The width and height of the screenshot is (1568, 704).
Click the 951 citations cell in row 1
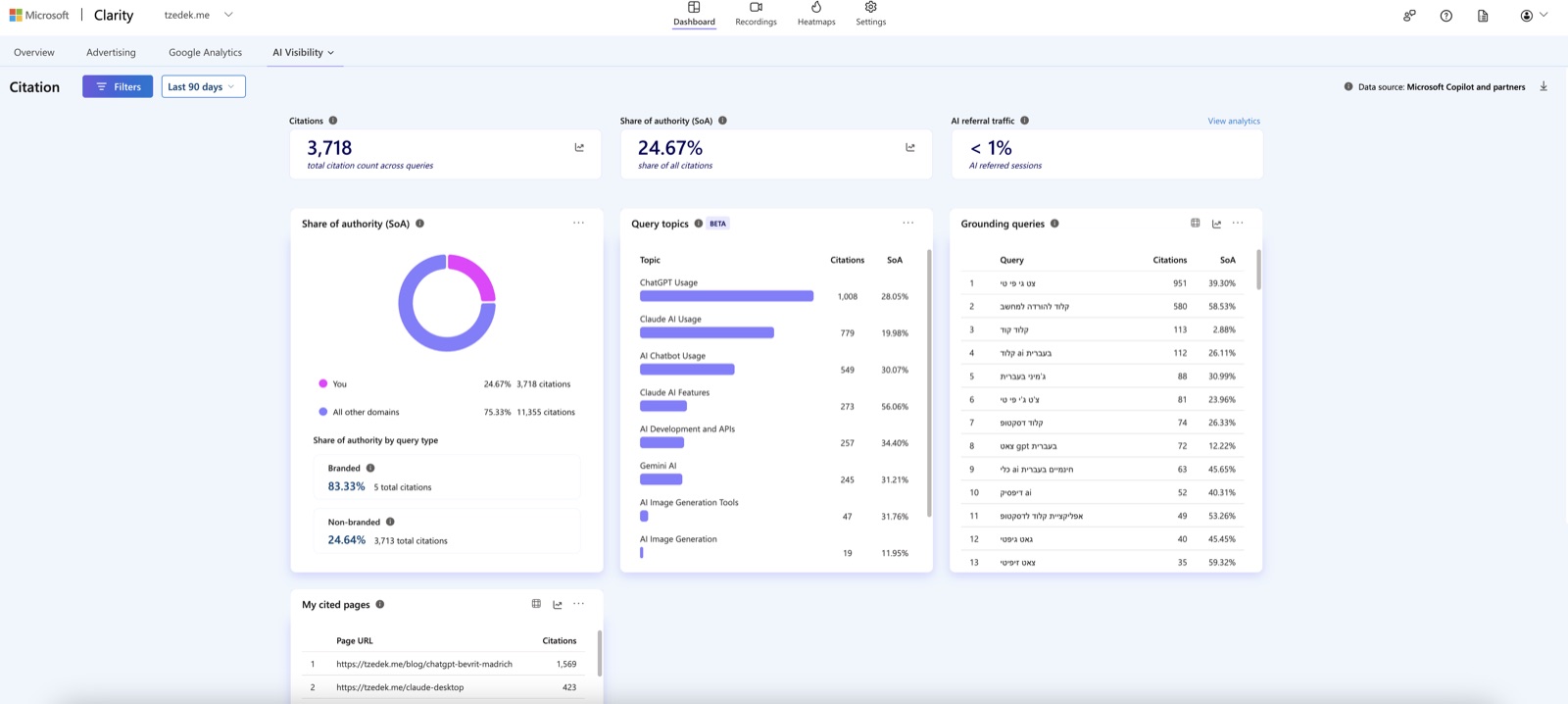[x=1180, y=283]
